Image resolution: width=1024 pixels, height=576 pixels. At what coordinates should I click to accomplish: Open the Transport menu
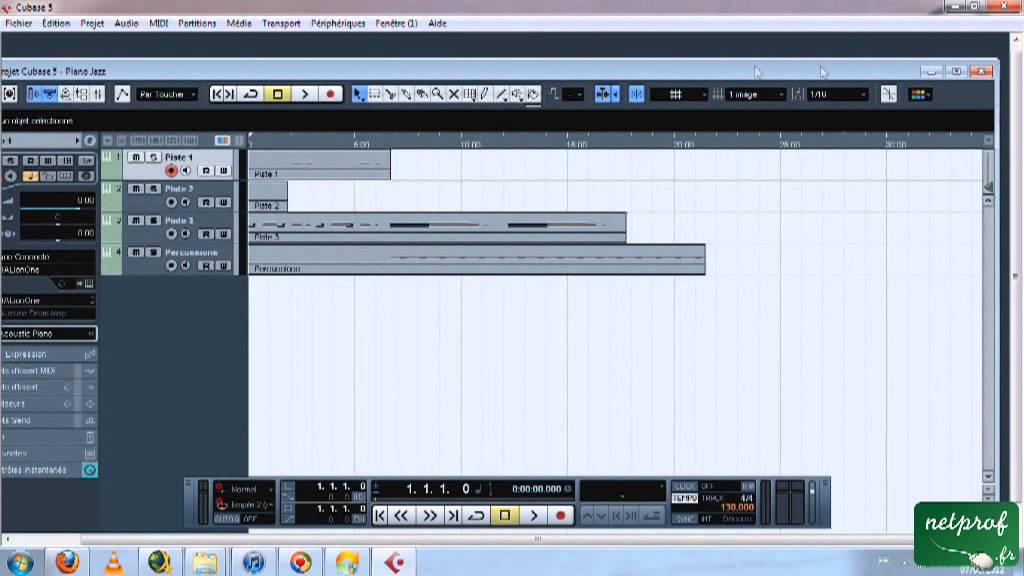coord(281,24)
